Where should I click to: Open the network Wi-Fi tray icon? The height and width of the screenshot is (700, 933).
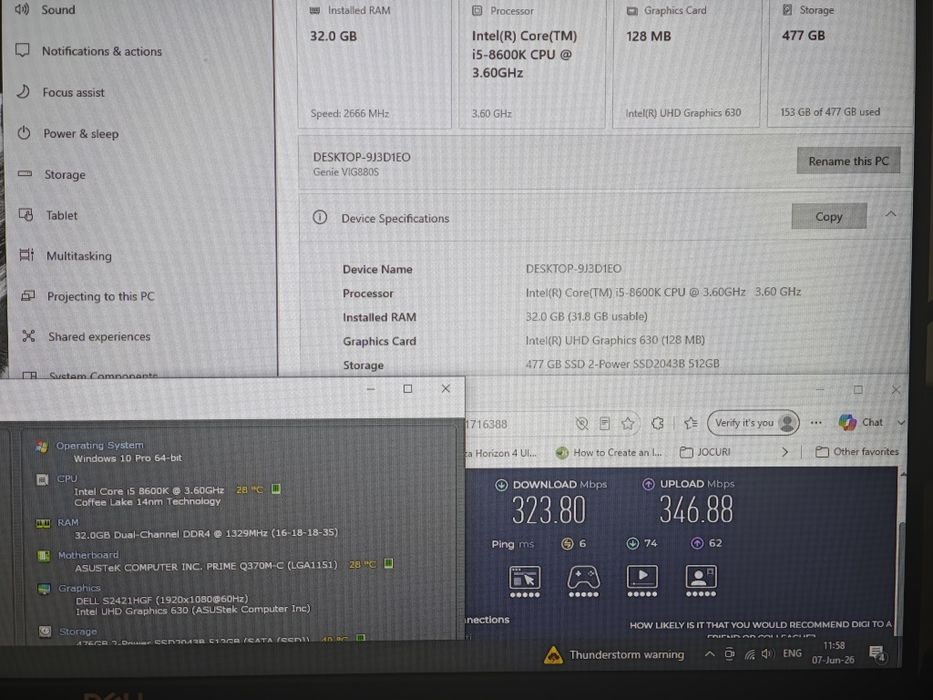[750, 654]
